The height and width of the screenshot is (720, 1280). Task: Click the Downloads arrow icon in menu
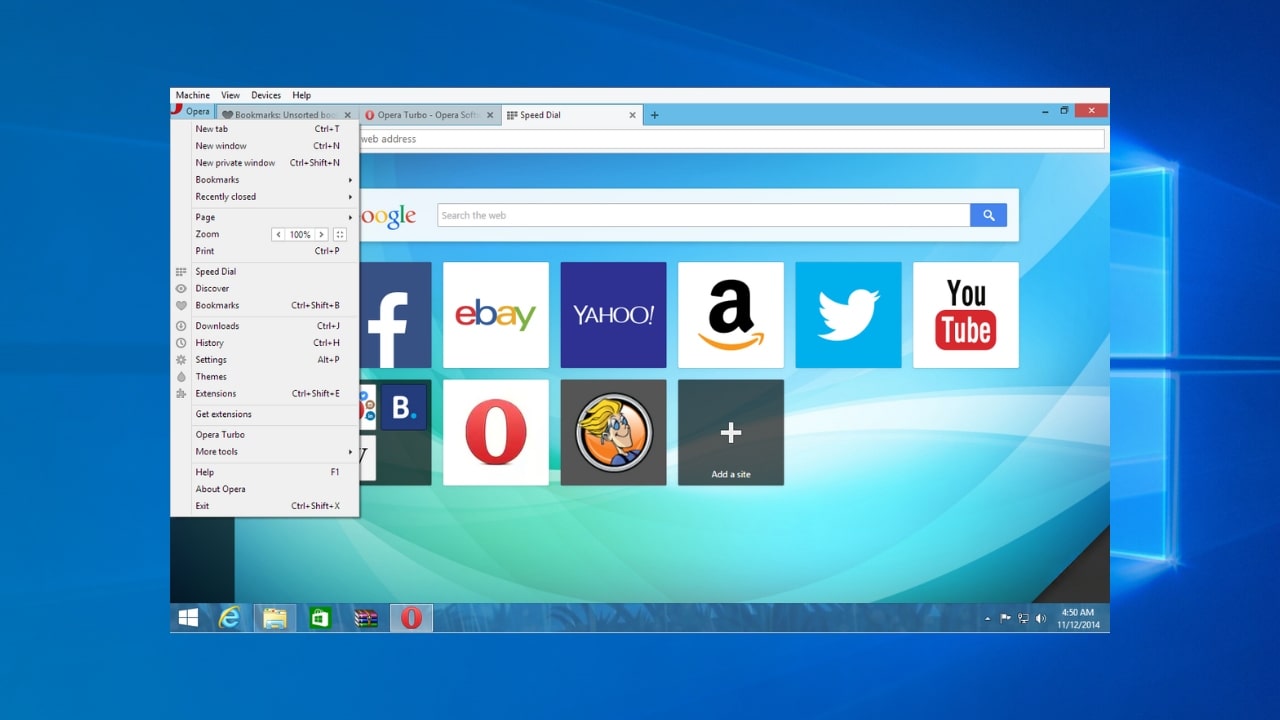click(181, 326)
